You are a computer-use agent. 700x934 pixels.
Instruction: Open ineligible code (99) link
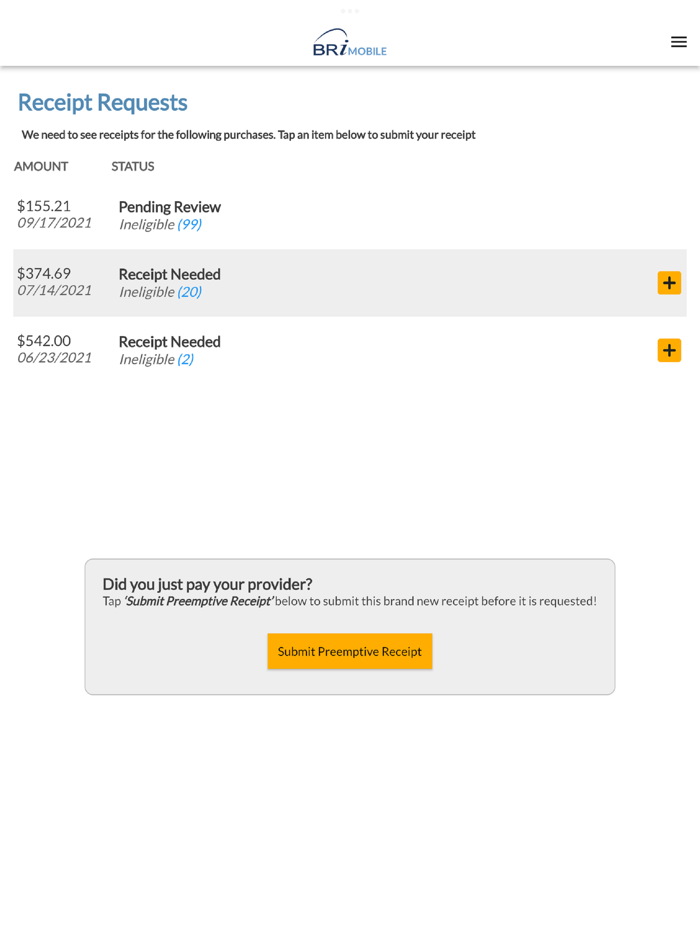coord(189,224)
